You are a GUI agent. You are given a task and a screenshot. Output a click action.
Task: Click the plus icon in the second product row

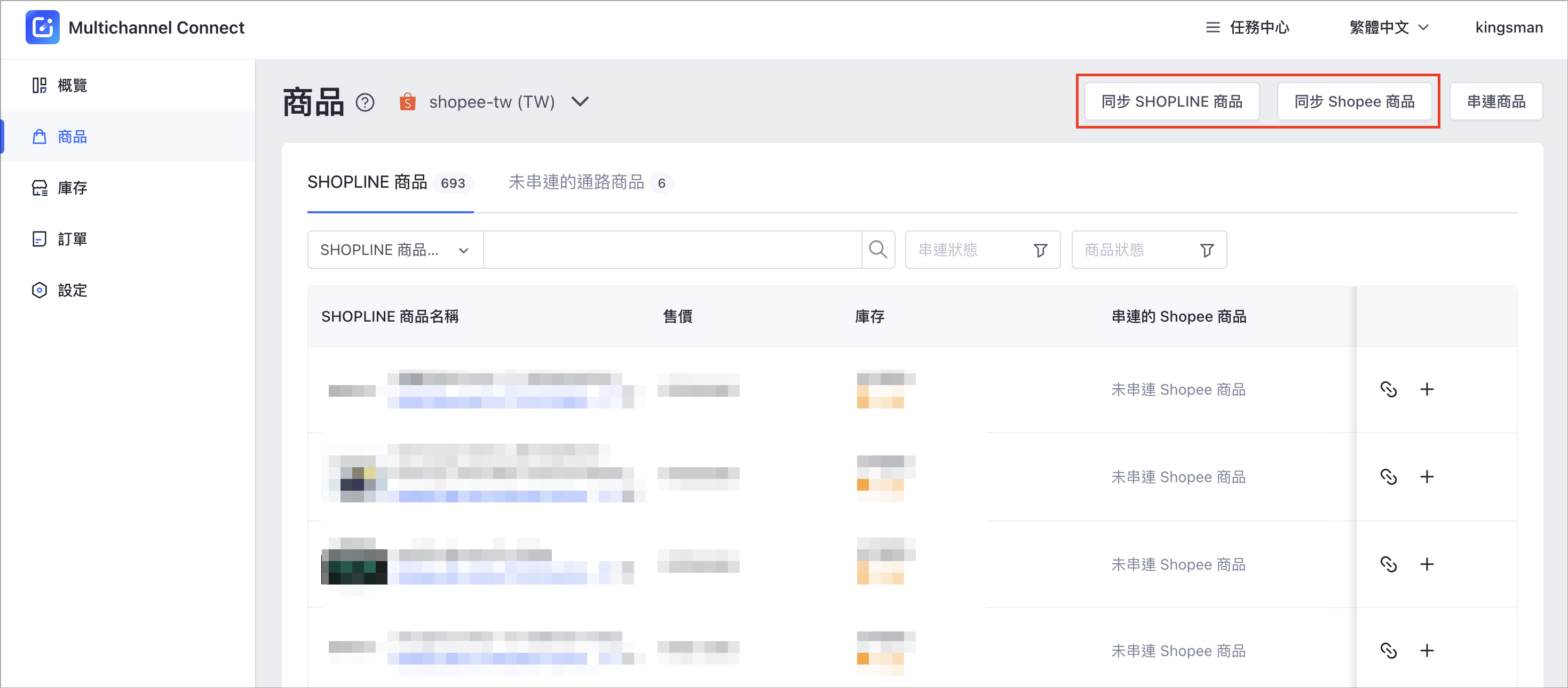click(1427, 476)
